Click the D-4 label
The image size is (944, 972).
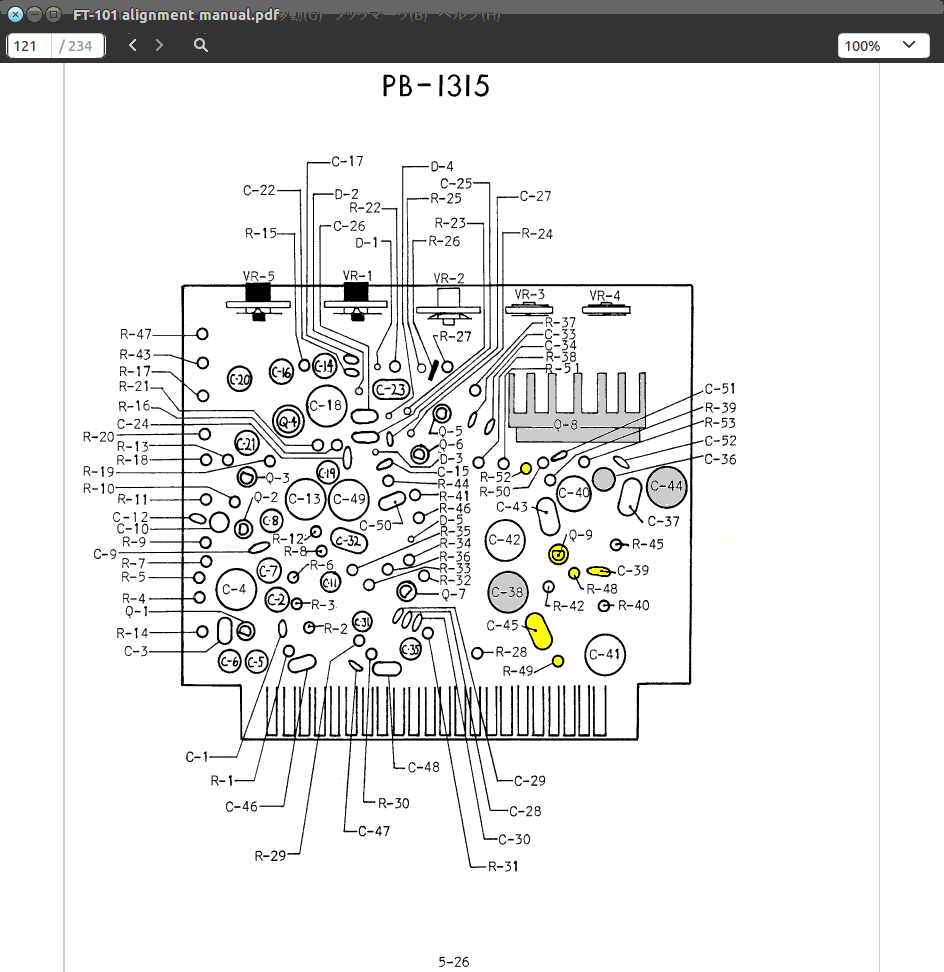tap(442, 166)
